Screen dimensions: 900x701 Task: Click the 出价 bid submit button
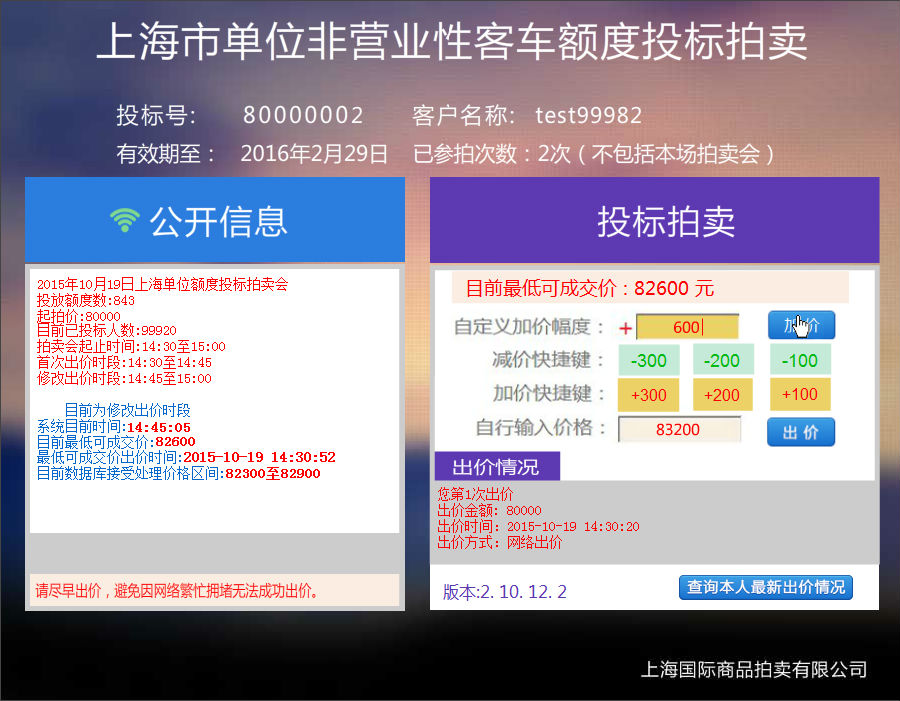[800, 432]
